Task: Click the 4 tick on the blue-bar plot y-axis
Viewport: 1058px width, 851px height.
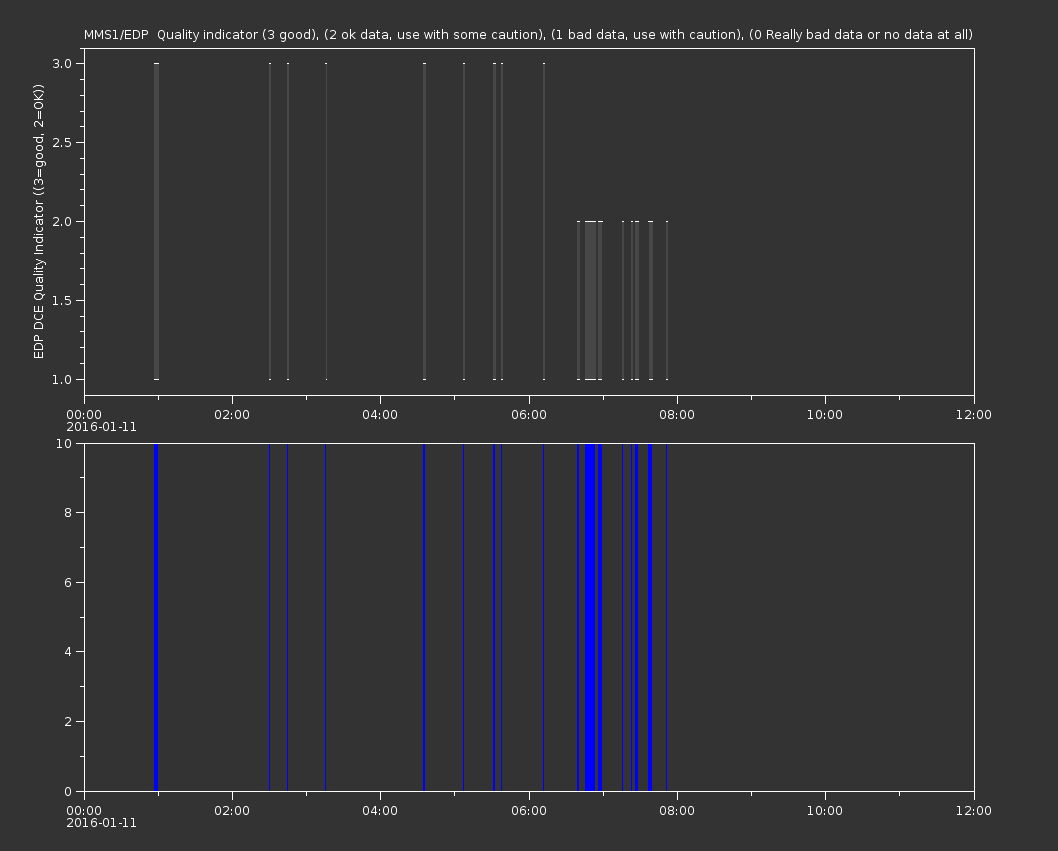Action: coord(68,652)
